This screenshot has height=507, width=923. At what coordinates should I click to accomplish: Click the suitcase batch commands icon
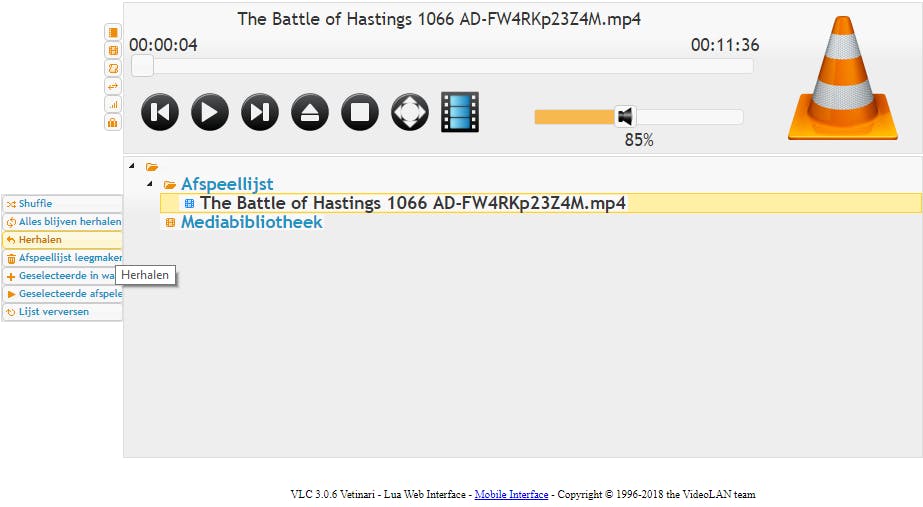click(x=113, y=122)
